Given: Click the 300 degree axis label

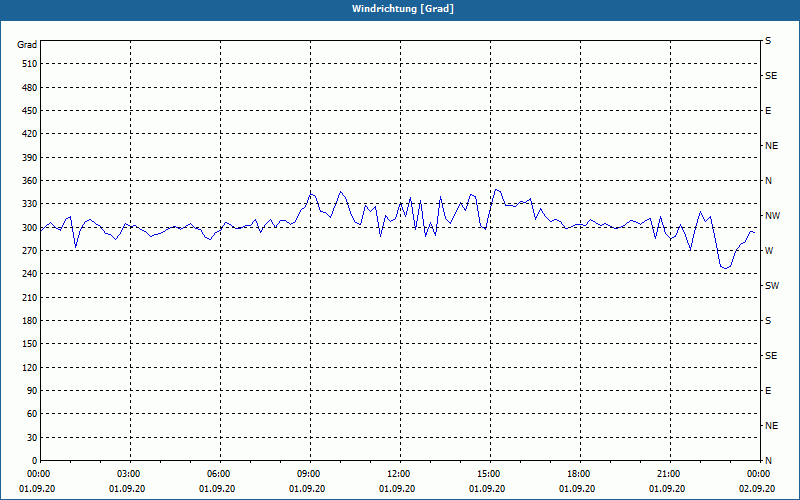Looking at the screenshot, I should click(x=30, y=228).
